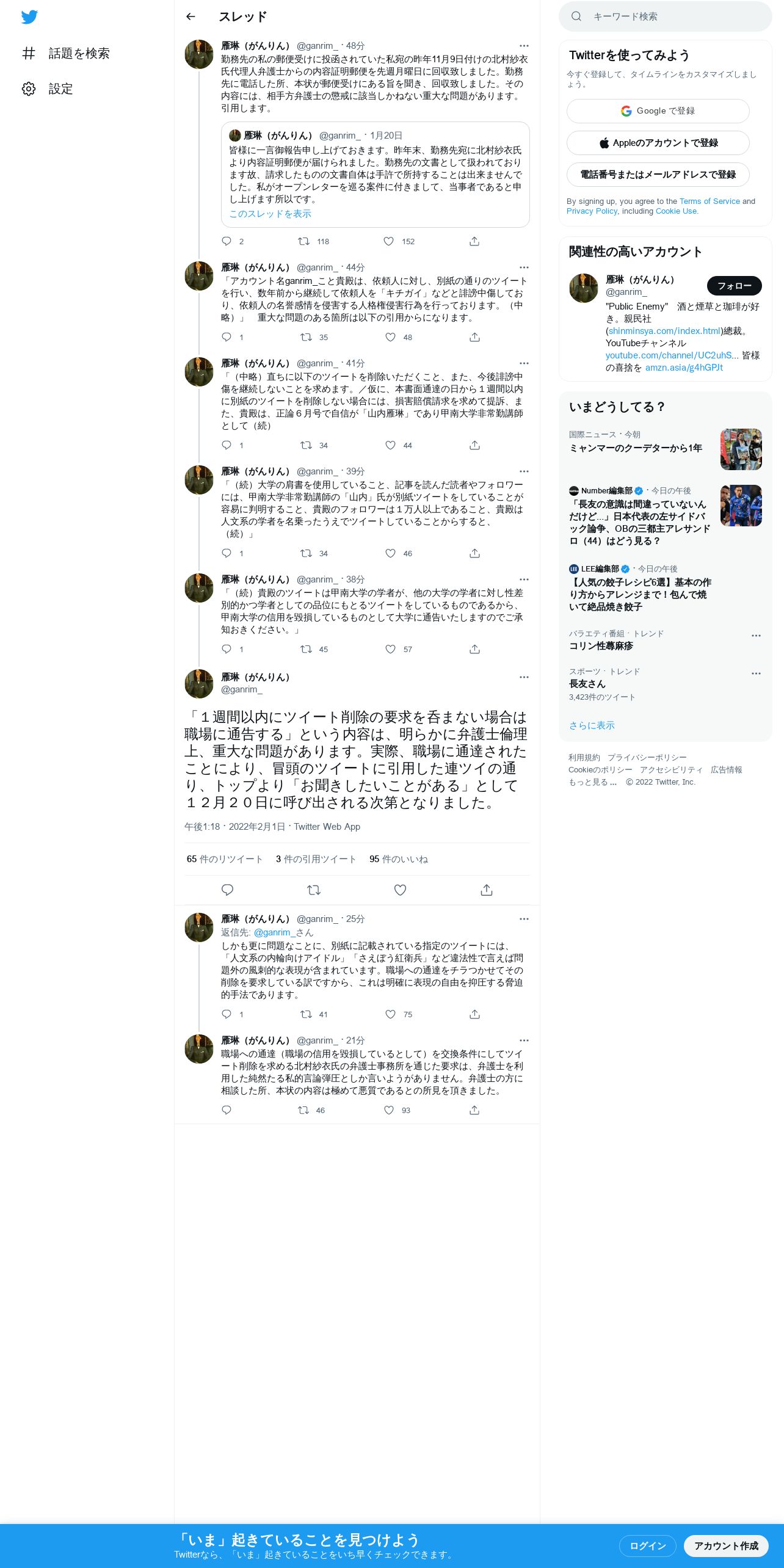
Task: Retweet the main tweet posted 午後1:18
Action: point(314,890)
